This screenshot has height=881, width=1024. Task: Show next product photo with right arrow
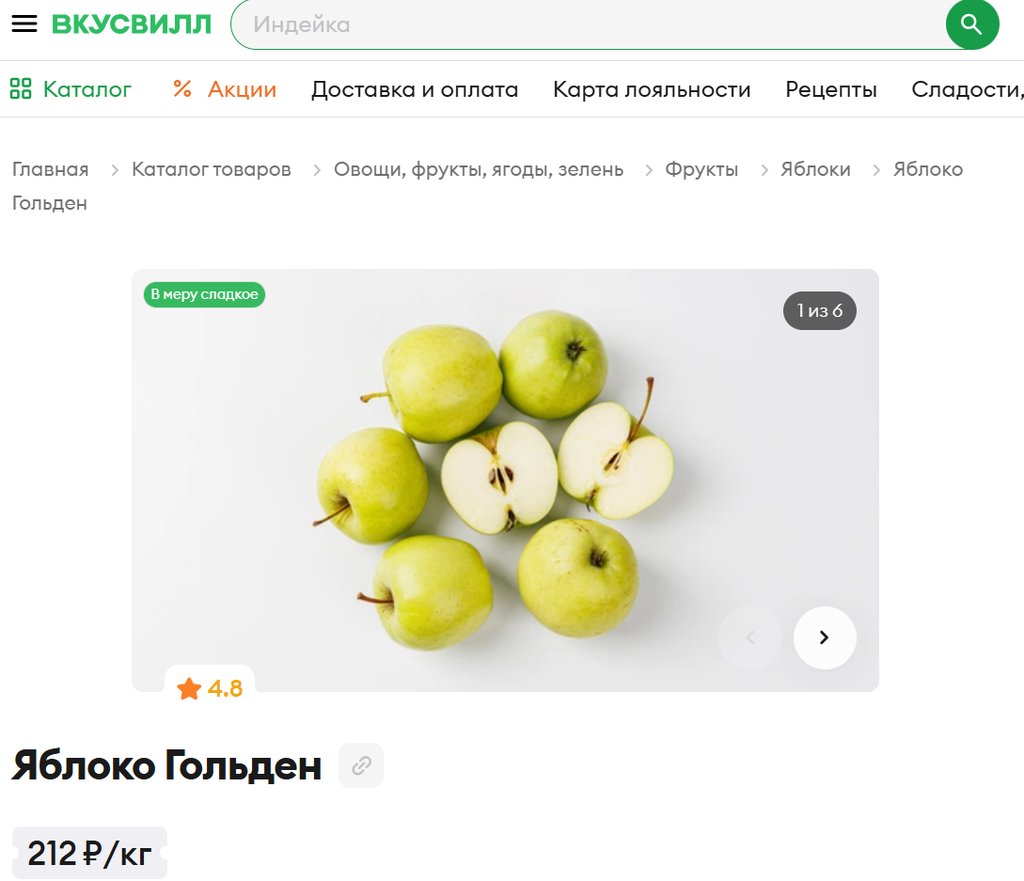[x=824, y=637]
